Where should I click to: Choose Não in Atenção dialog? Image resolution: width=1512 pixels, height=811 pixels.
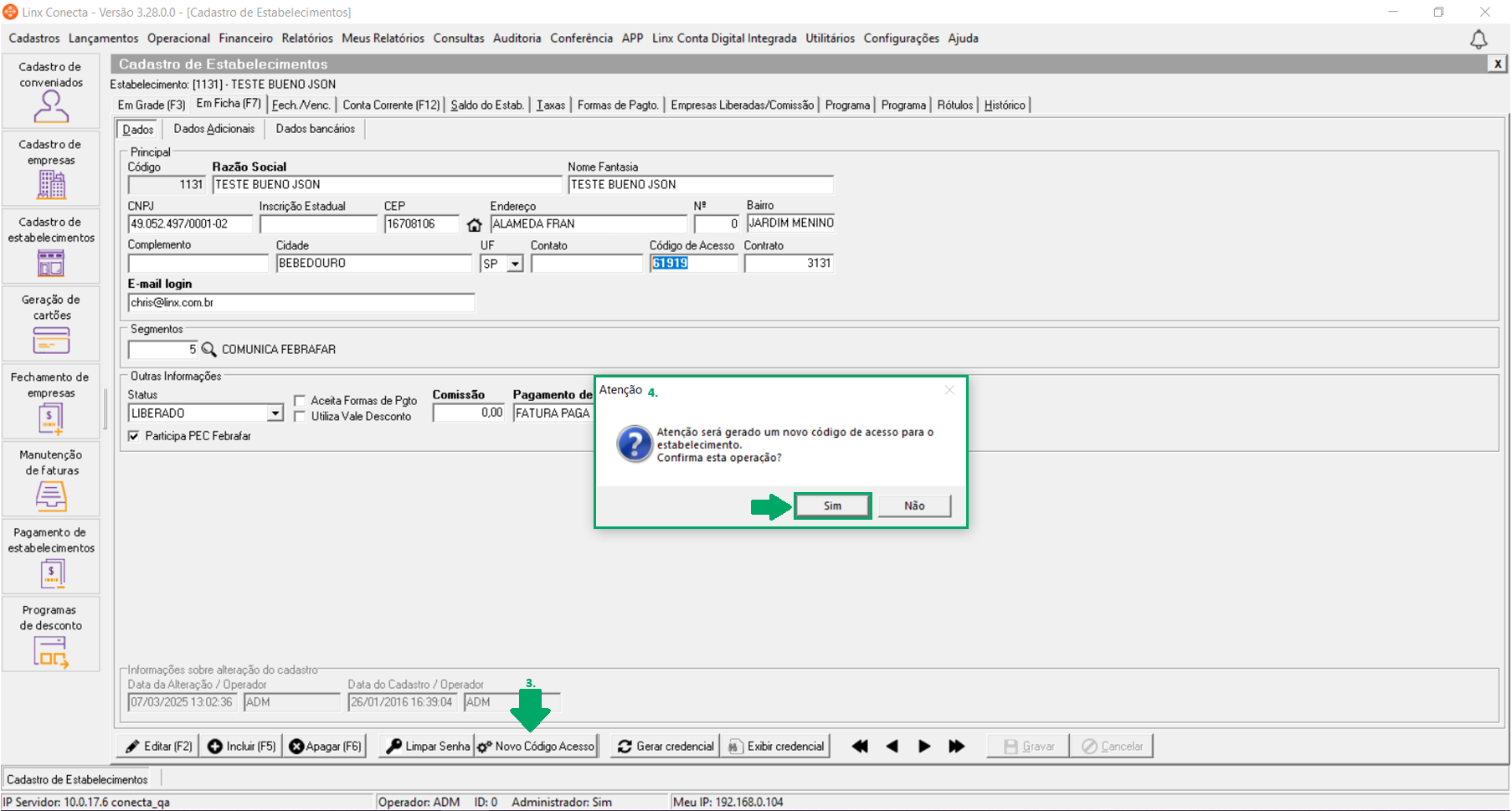(x=914, y=506)
